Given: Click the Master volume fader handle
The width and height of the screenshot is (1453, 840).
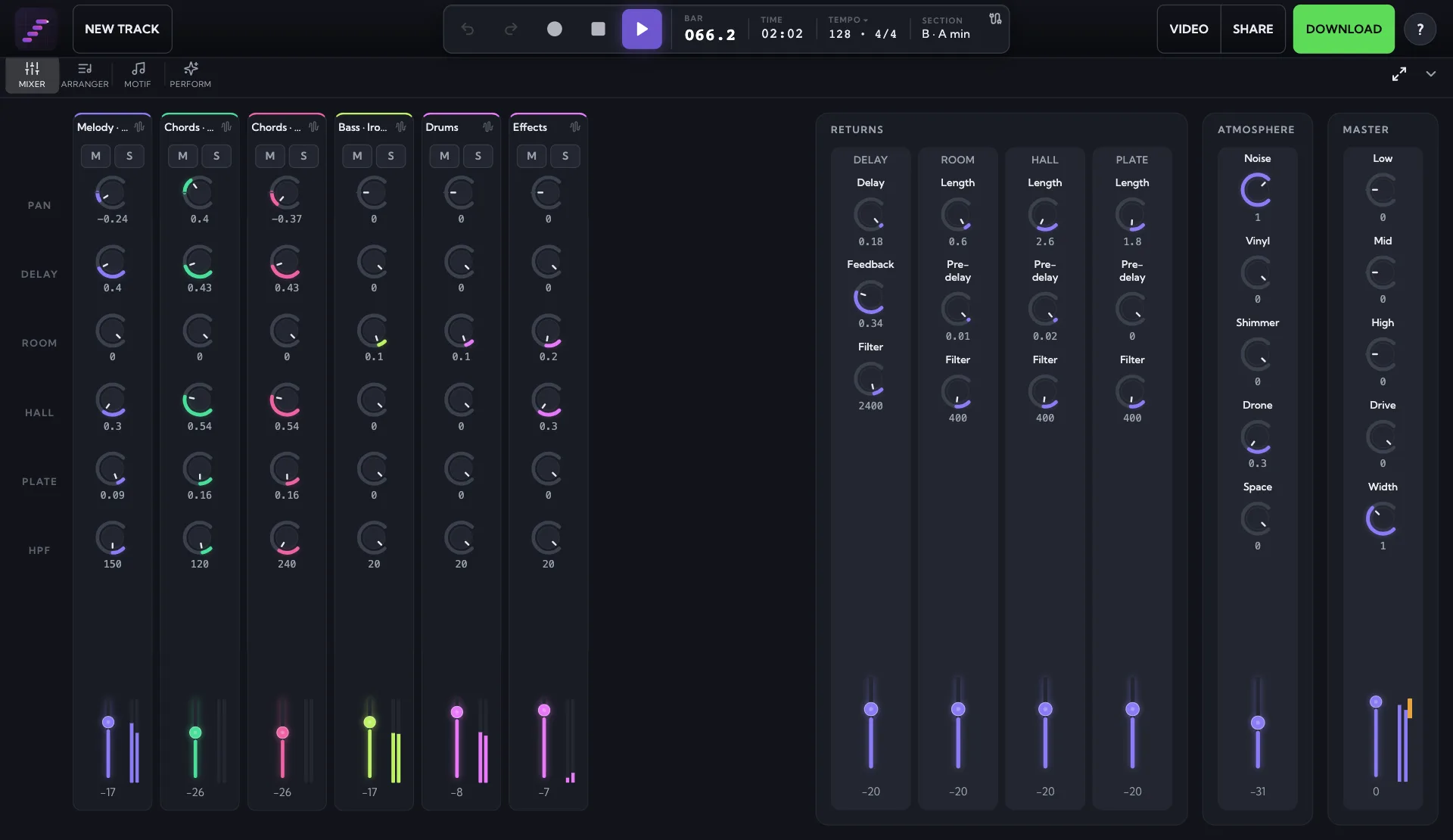Looking at the screenshot, I should coord(1376,702).
